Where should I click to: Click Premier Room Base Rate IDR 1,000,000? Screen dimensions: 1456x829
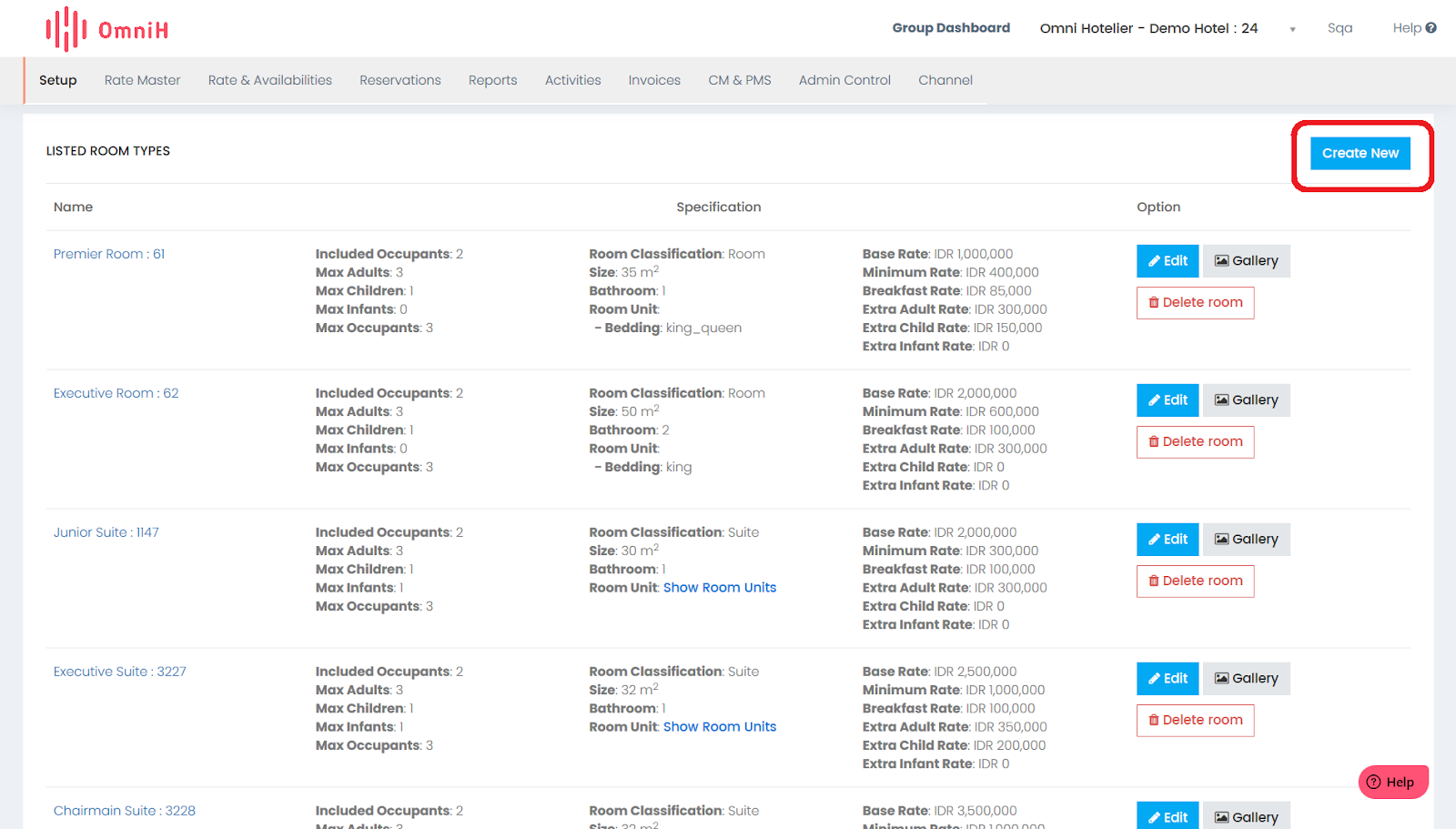point(937,254)
